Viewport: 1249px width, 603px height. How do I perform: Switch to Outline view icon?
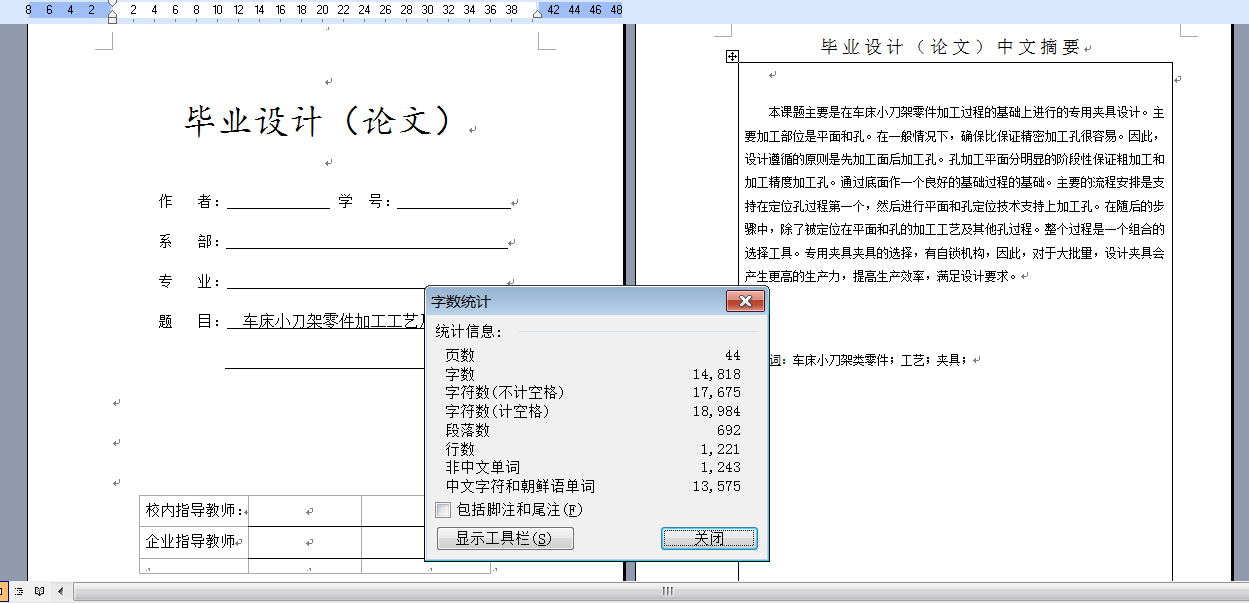click(20, 591)
